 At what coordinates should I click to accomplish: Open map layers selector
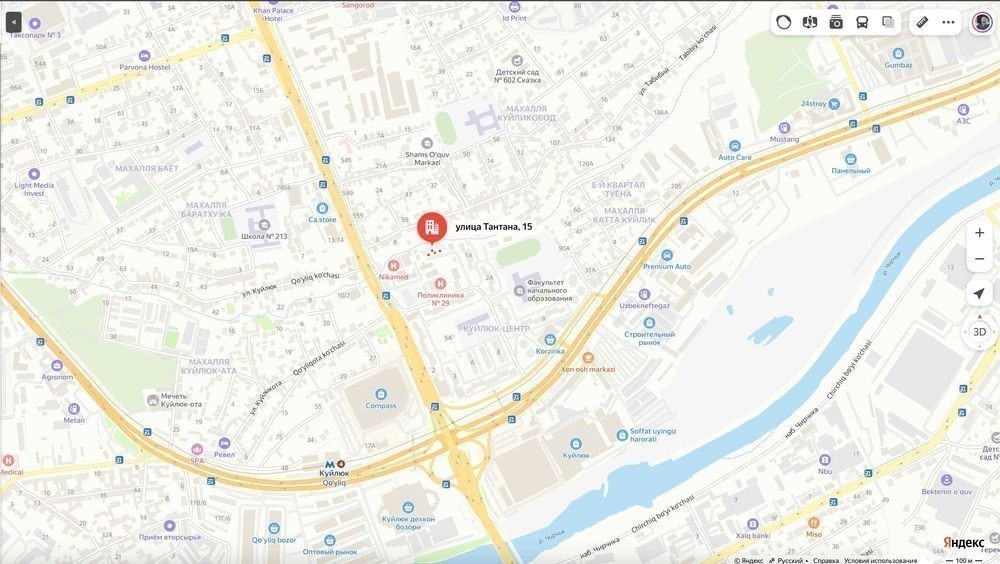[x=888, y=22]
